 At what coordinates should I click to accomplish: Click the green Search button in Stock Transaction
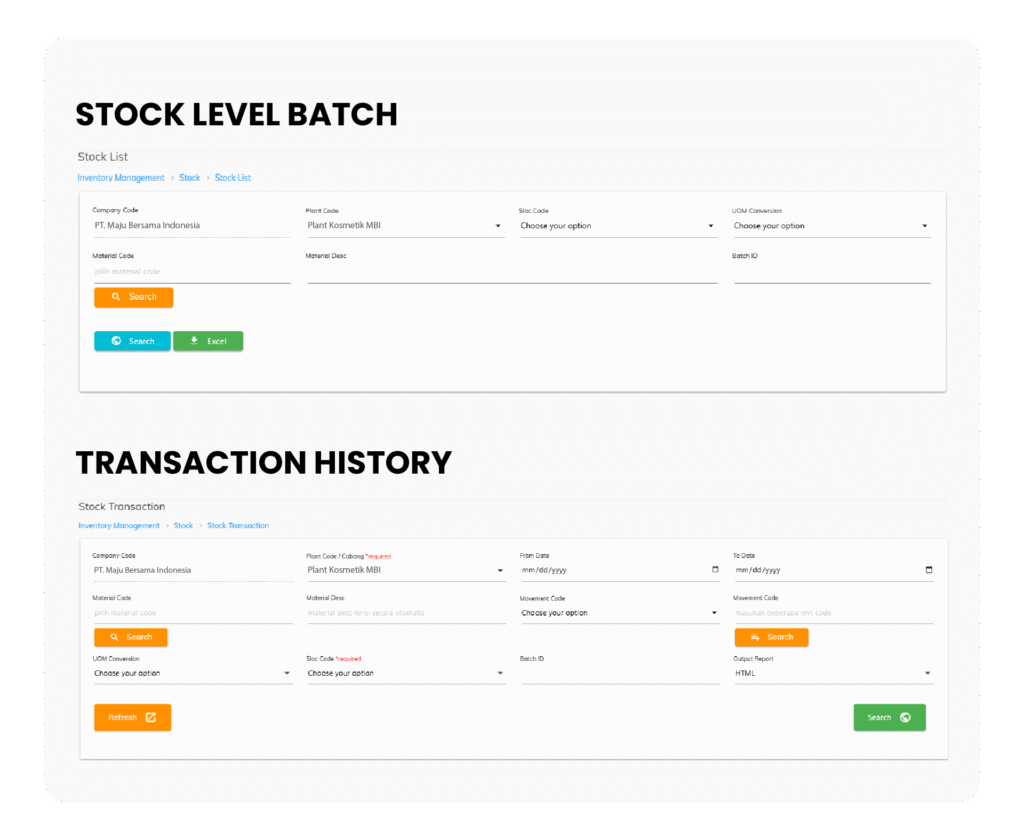889,717
